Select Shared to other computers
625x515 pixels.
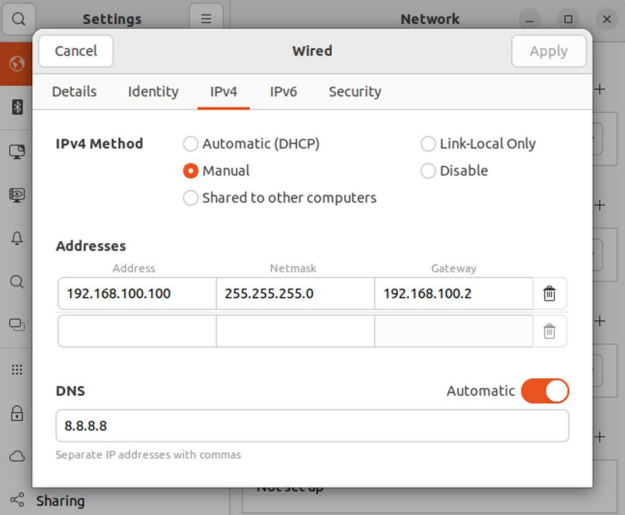point(191,198)
